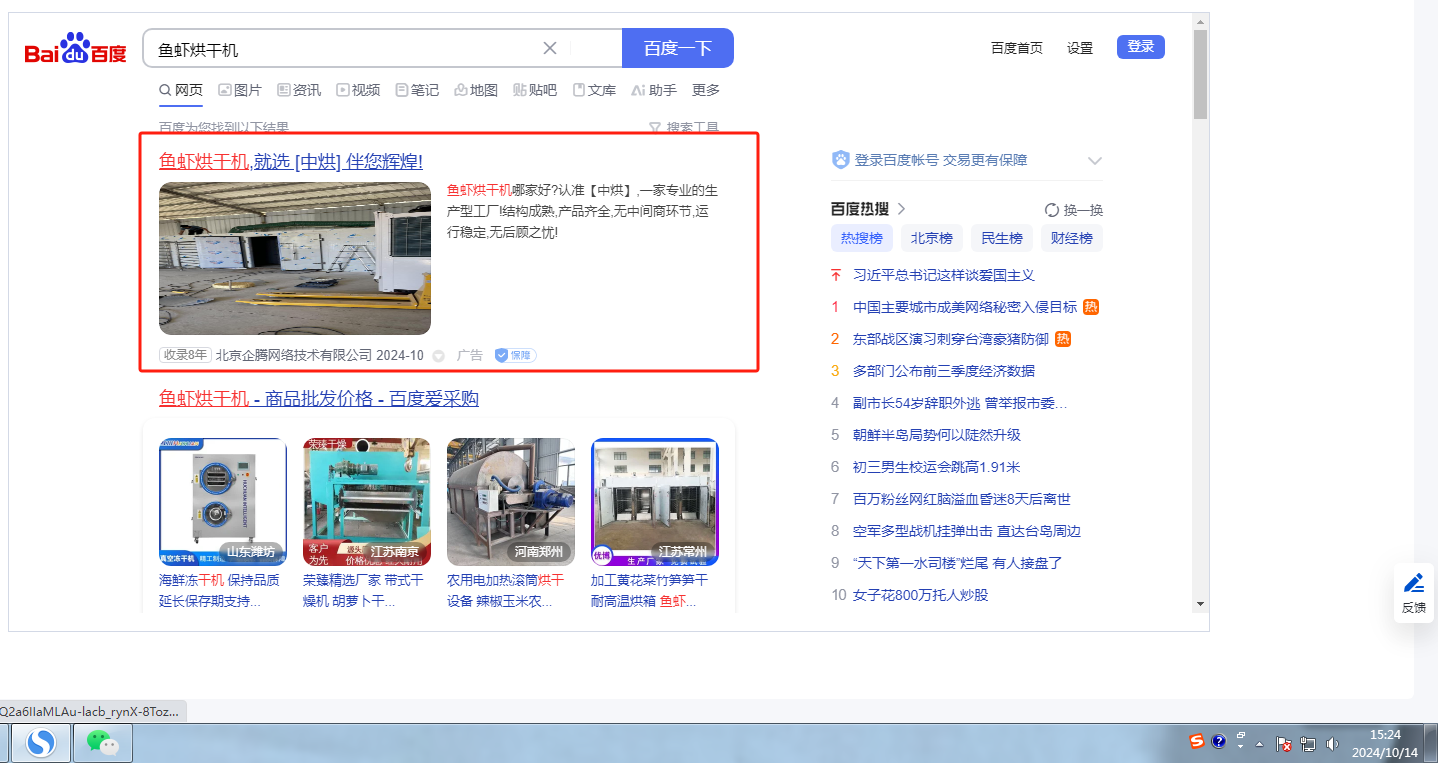1438x763 pixels.
Task: Click the blue help question-mark tray icon
Action: [x=1219, y=742]
